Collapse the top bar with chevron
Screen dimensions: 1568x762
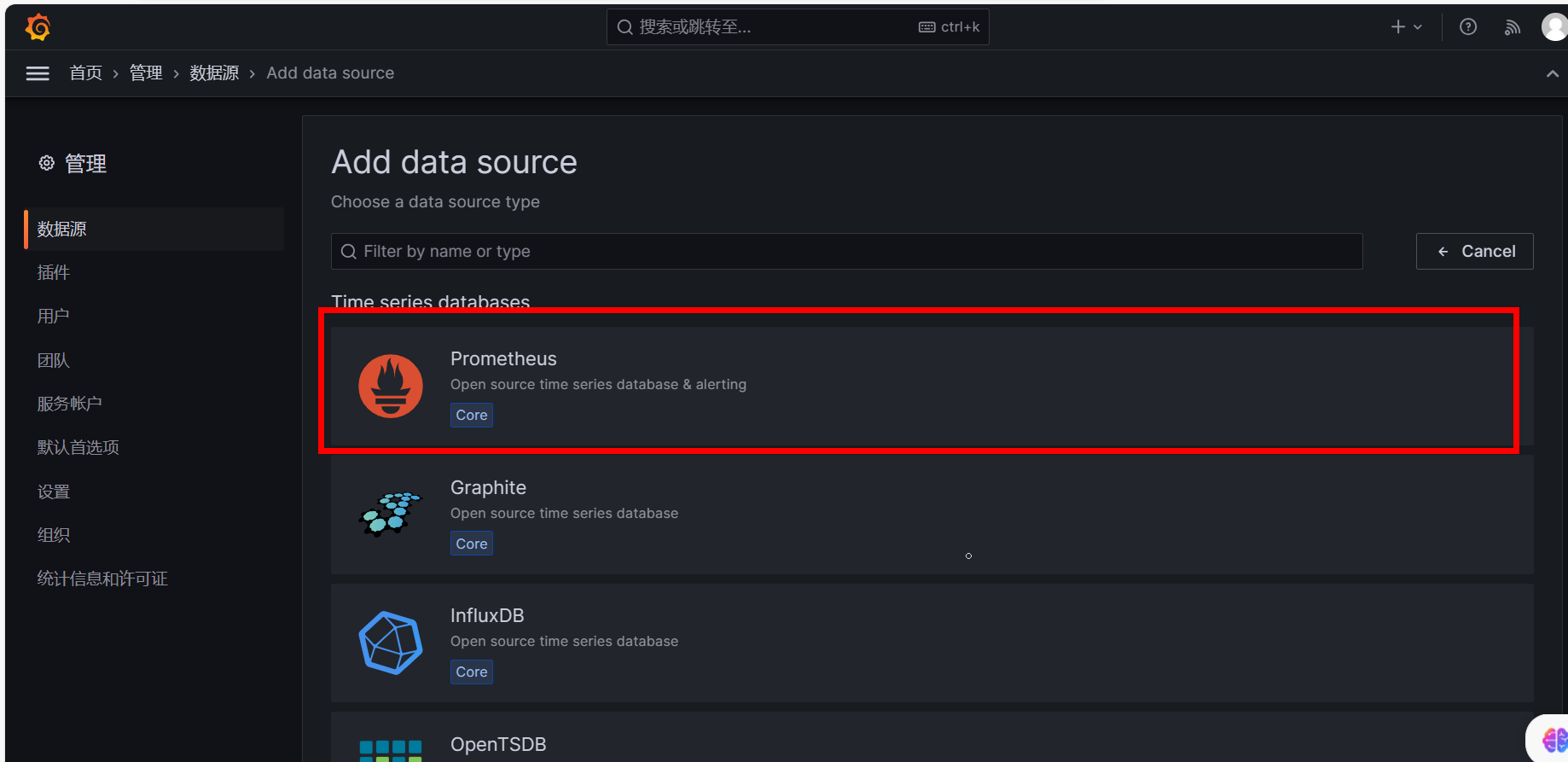tap(1553, 74)
